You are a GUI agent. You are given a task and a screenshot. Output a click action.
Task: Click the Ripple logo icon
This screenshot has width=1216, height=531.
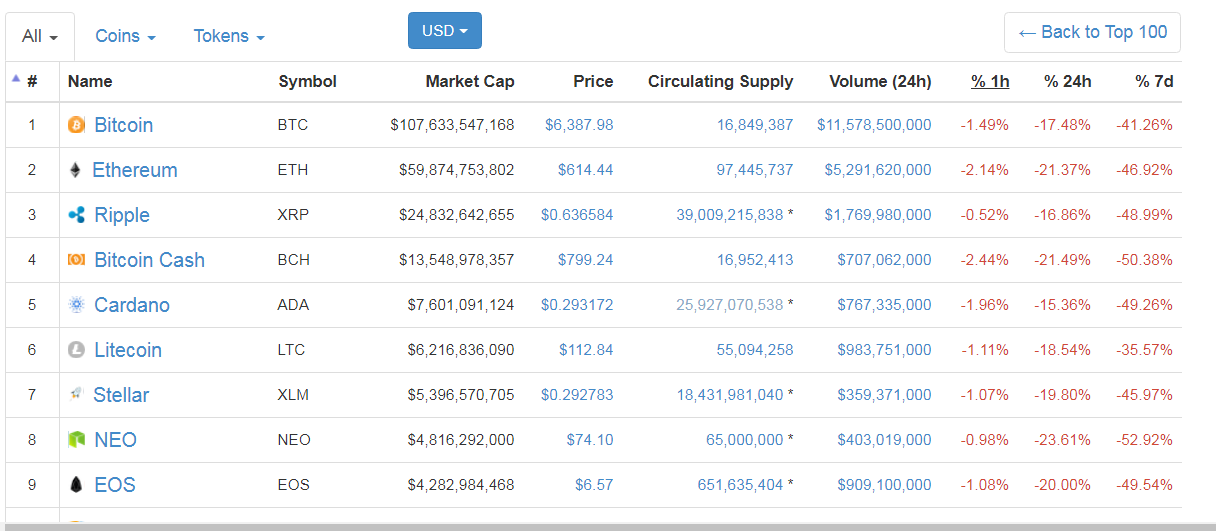coord(76,215)
